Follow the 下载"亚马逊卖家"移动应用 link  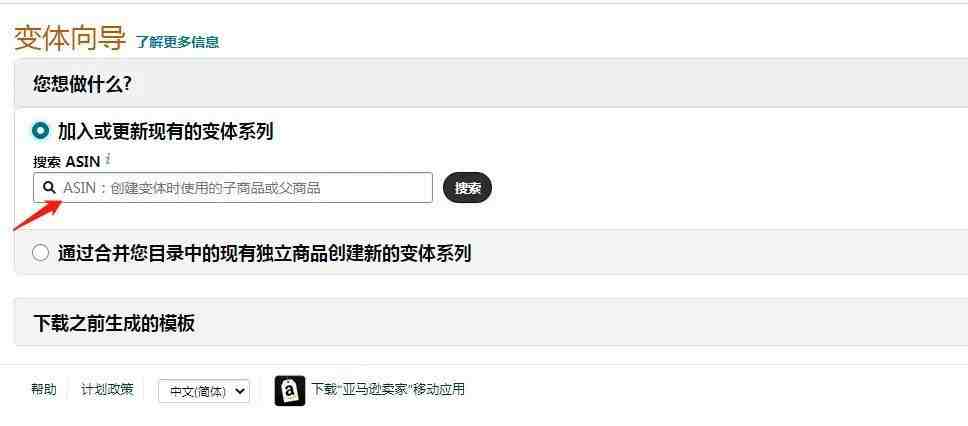(x=388, y=390)
